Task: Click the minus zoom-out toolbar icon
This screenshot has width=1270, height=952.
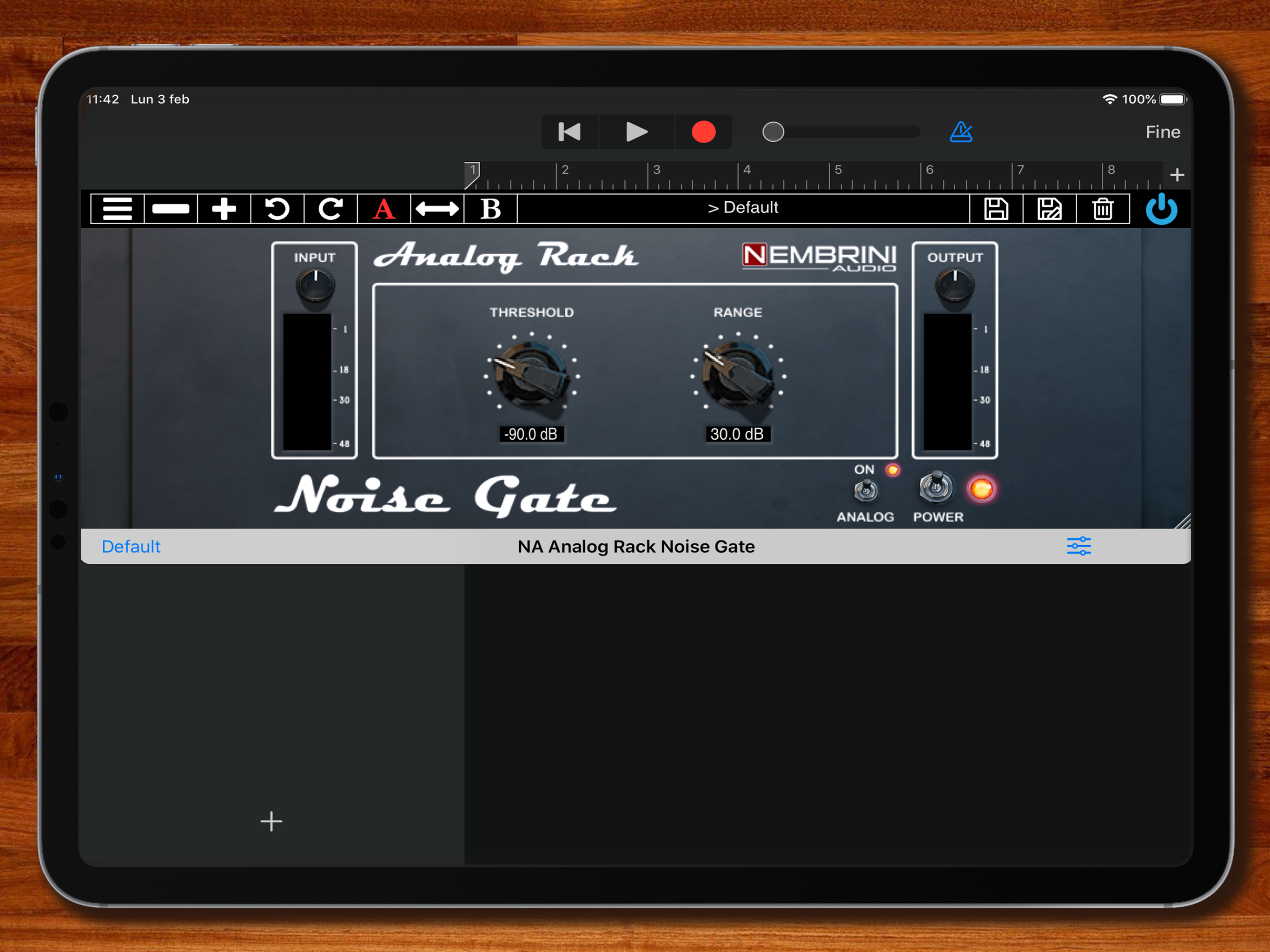Action: pos(171,208)
